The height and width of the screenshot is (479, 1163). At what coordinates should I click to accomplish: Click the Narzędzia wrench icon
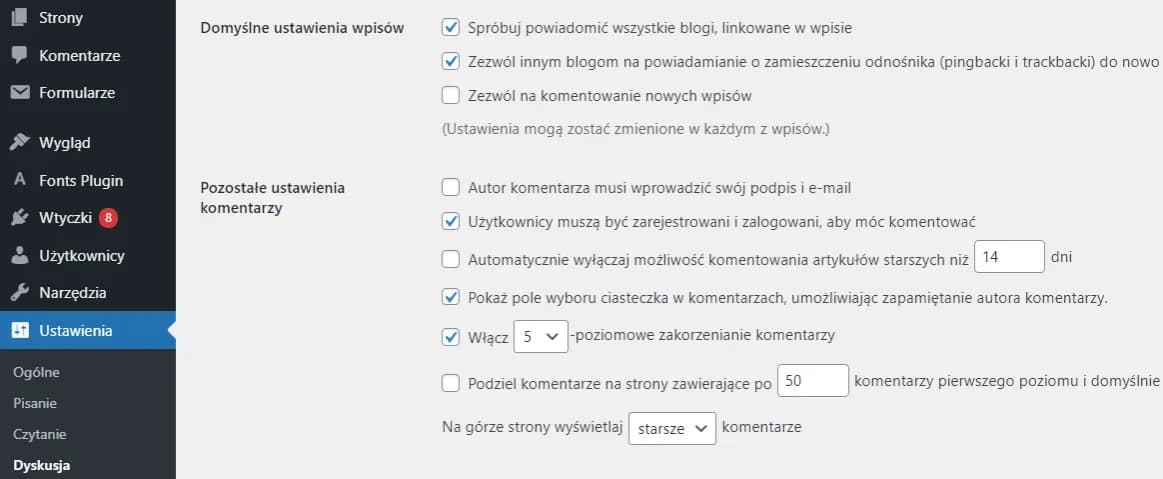(19, 293)
